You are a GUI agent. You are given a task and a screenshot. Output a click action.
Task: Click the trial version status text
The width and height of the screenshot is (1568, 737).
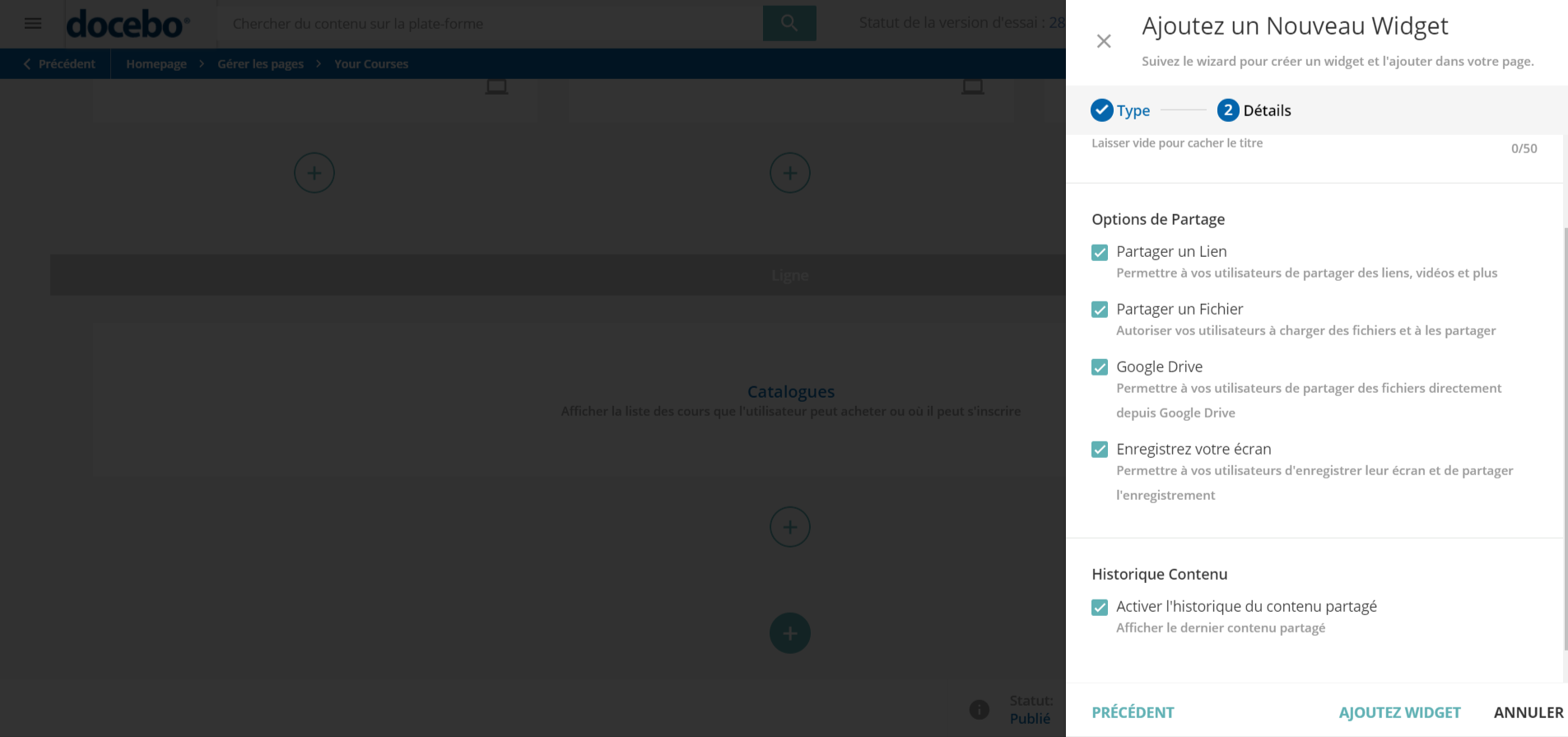(961, 22)
